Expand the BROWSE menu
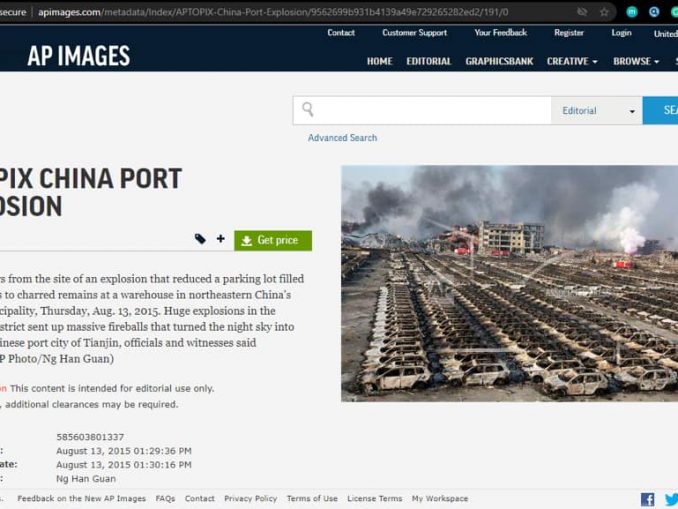The width and height of the screenshot is (678, 509). [636, 61]
